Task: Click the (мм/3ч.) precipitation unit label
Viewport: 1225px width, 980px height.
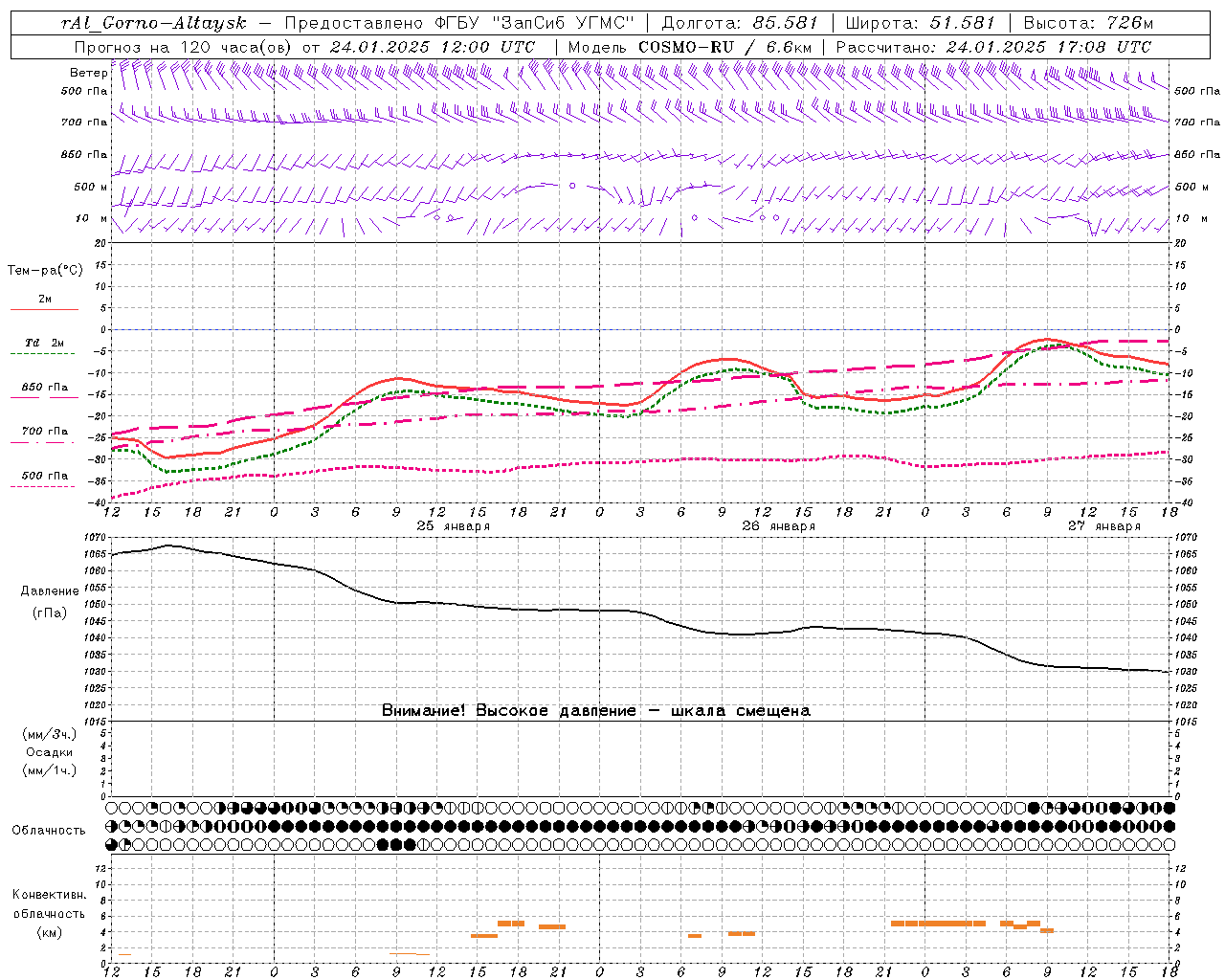Action: point(50,734)
